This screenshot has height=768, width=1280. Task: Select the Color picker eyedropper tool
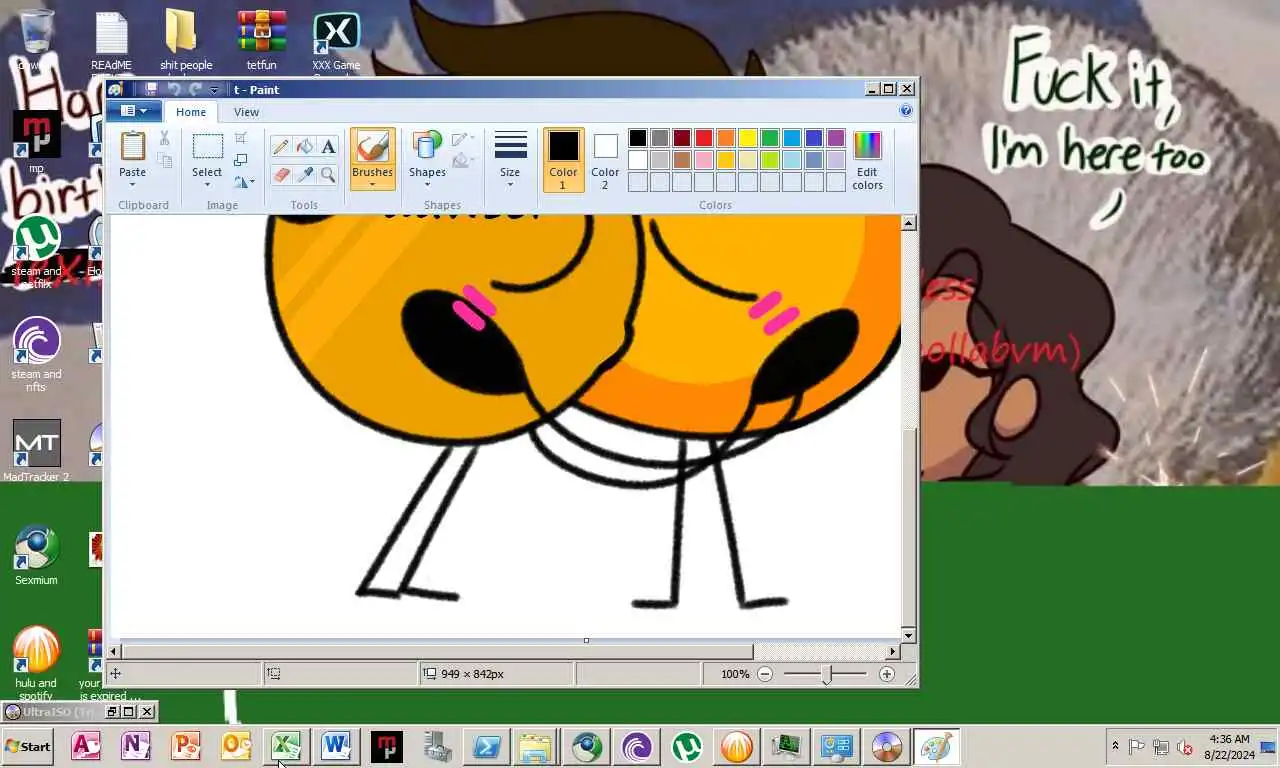click(x=305, y=175)
